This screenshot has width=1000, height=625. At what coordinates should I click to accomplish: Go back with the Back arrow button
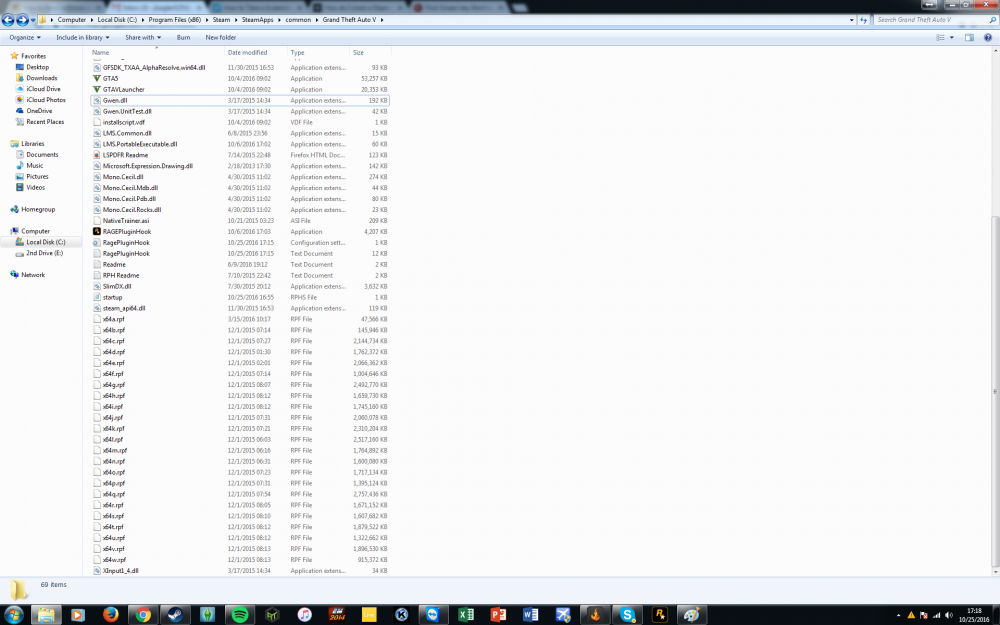(x=8, y=20)
